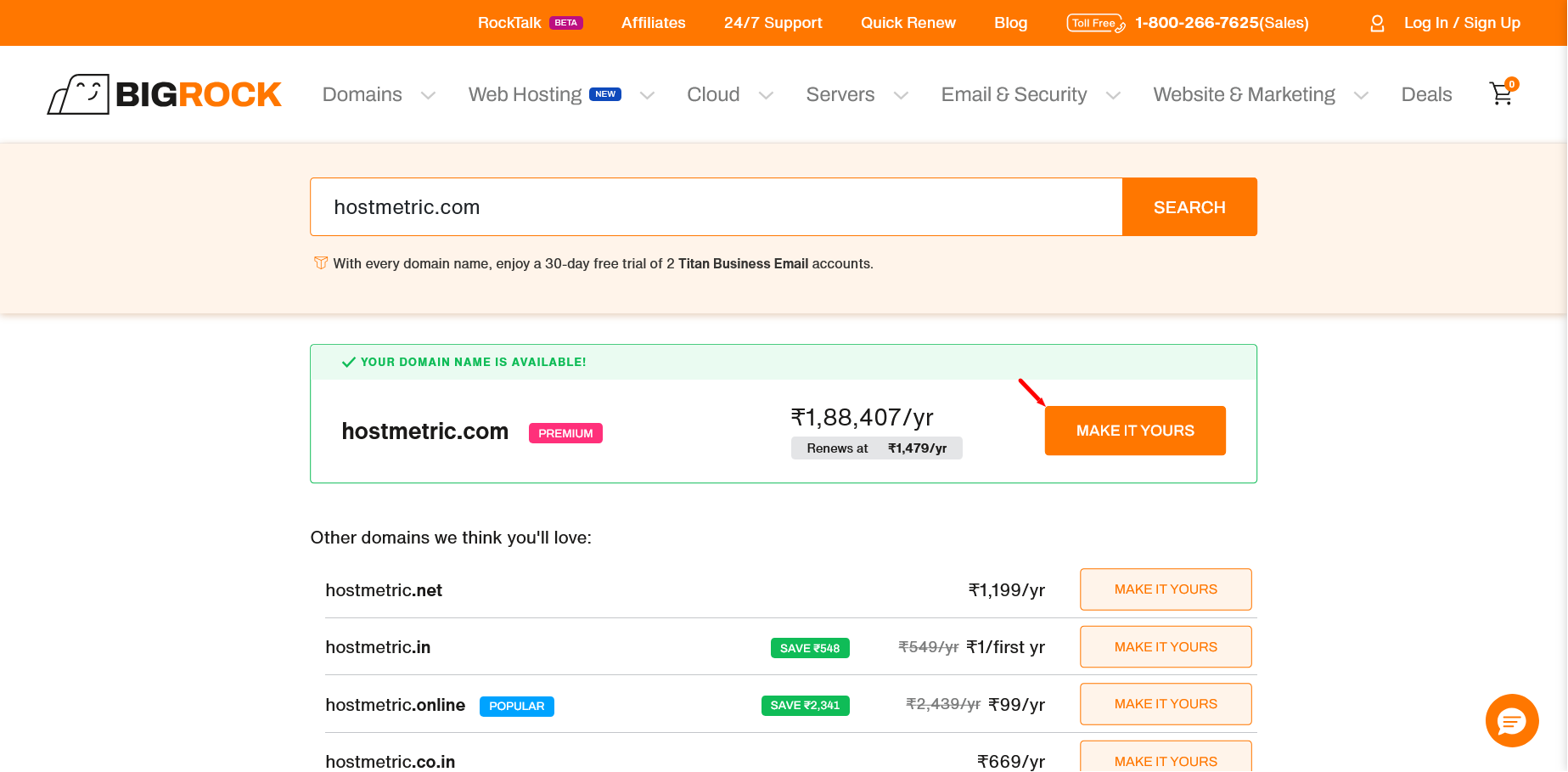Expand the Cloud menu chevron
1568x772 pixels.
coord(766,95)
